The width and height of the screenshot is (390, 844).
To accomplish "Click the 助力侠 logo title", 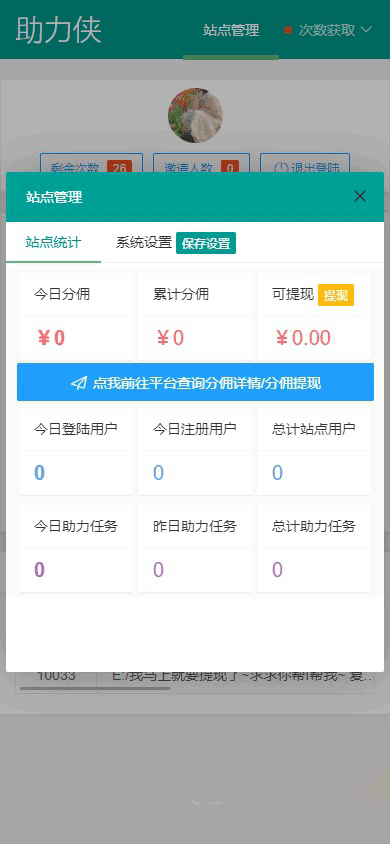I will click(x=59, y=30).
